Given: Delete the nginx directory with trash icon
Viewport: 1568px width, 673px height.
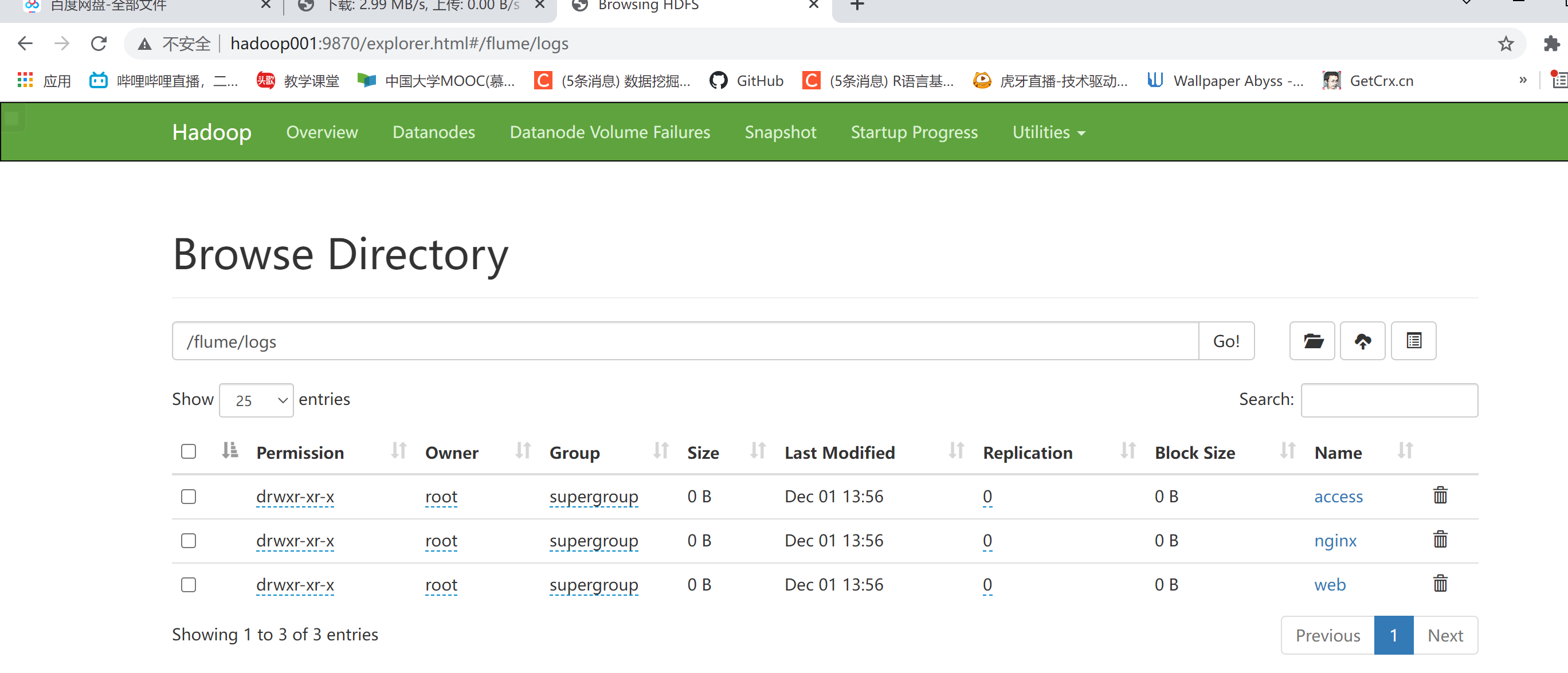Looking at the screenshot, I should 1440,540.
